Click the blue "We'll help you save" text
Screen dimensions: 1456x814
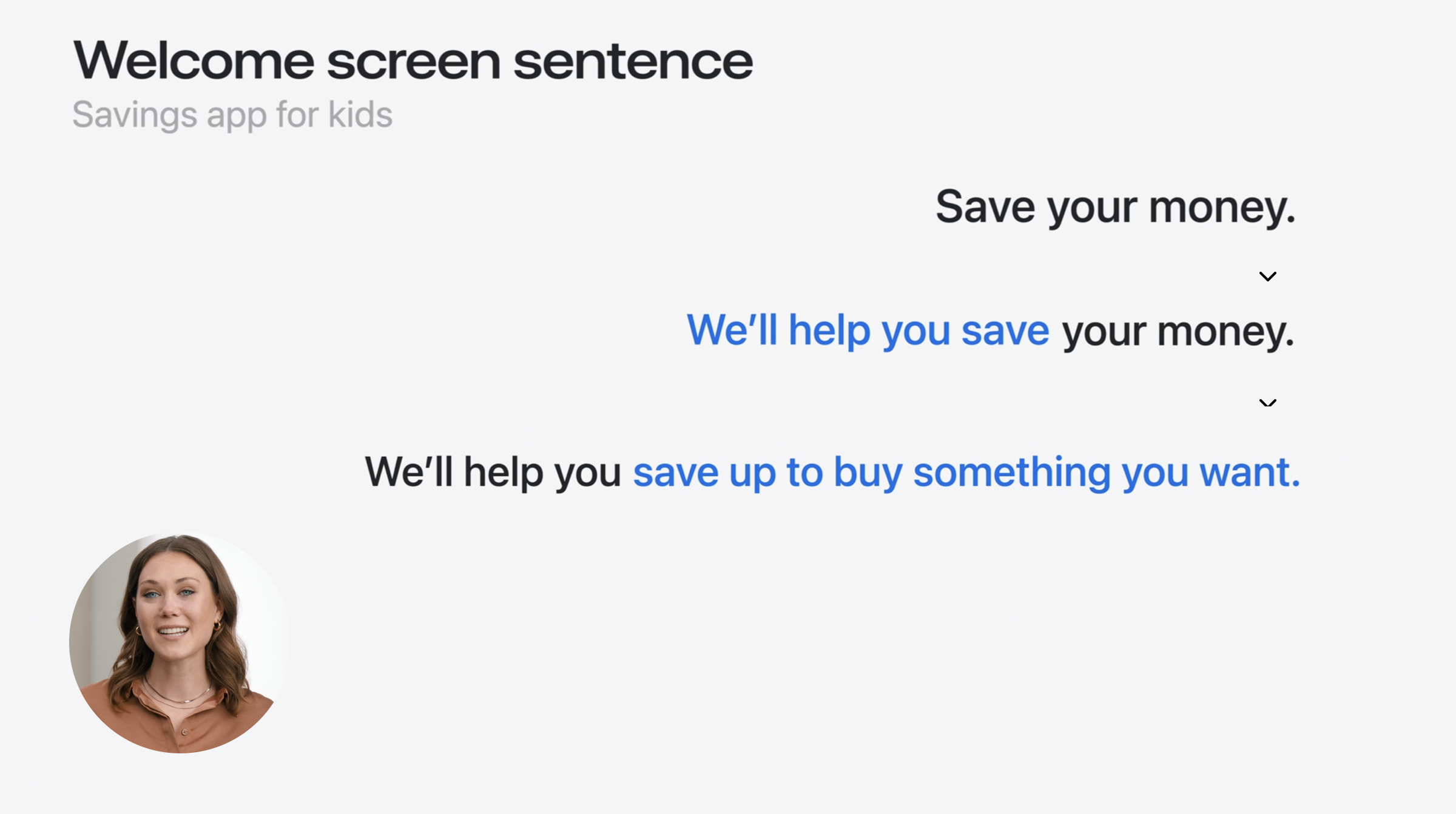tap(868, 331)
